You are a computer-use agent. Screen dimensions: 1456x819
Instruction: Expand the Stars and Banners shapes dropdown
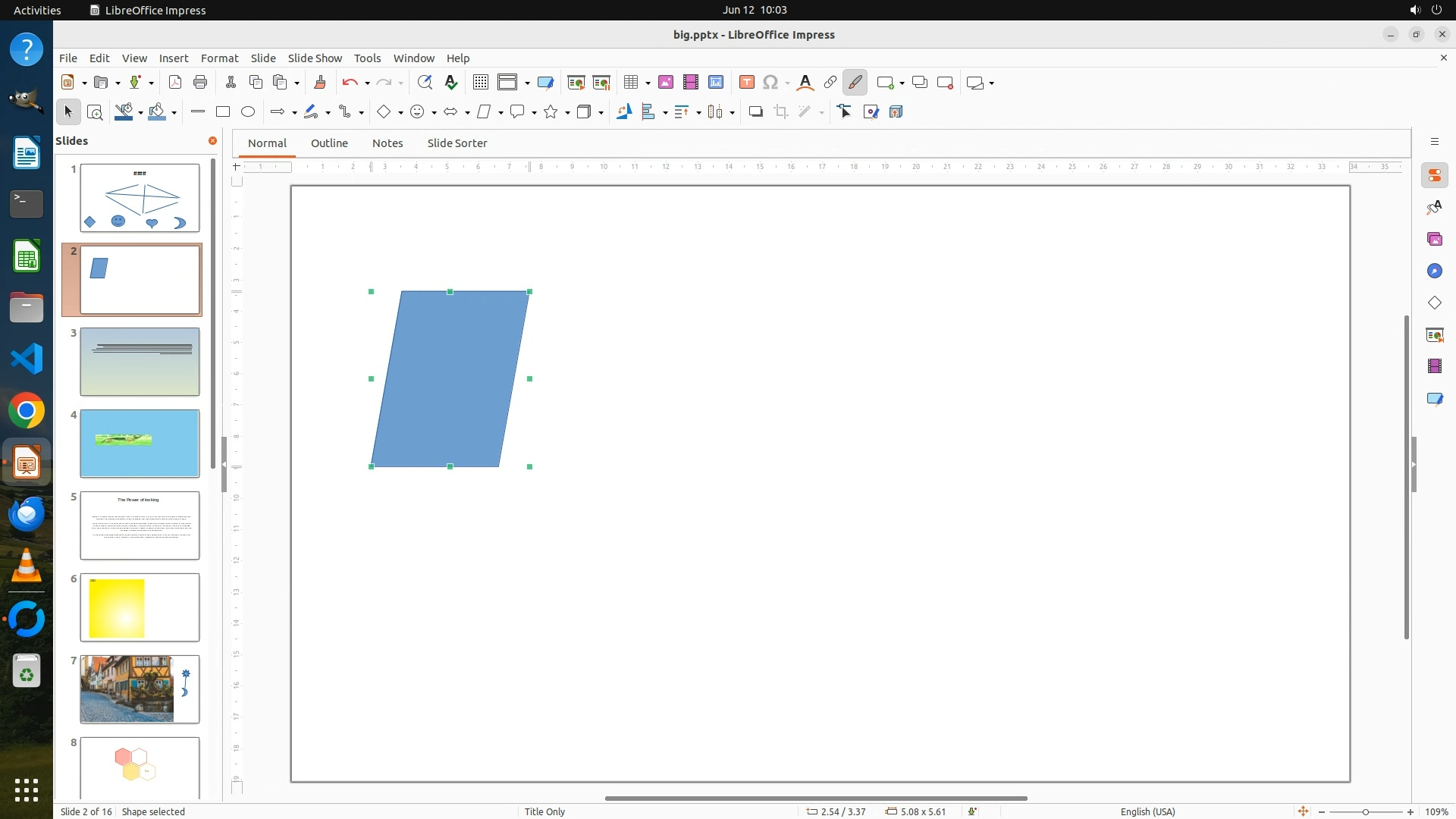567,113
